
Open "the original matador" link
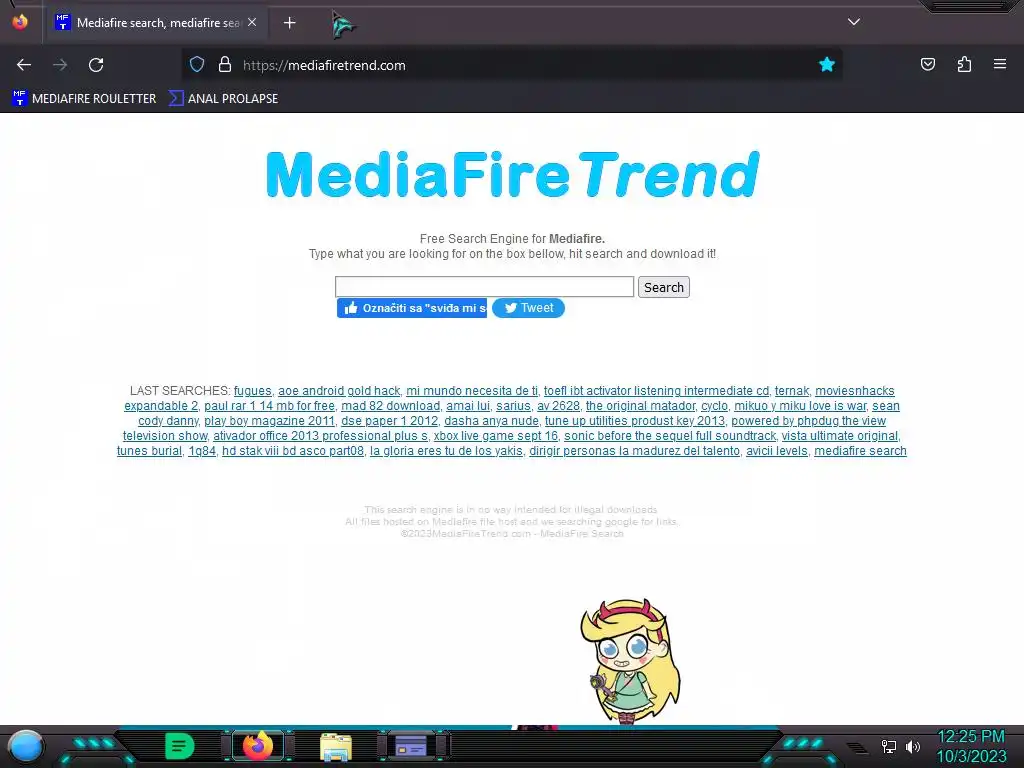pyautogui.click(x=641, y=406)
